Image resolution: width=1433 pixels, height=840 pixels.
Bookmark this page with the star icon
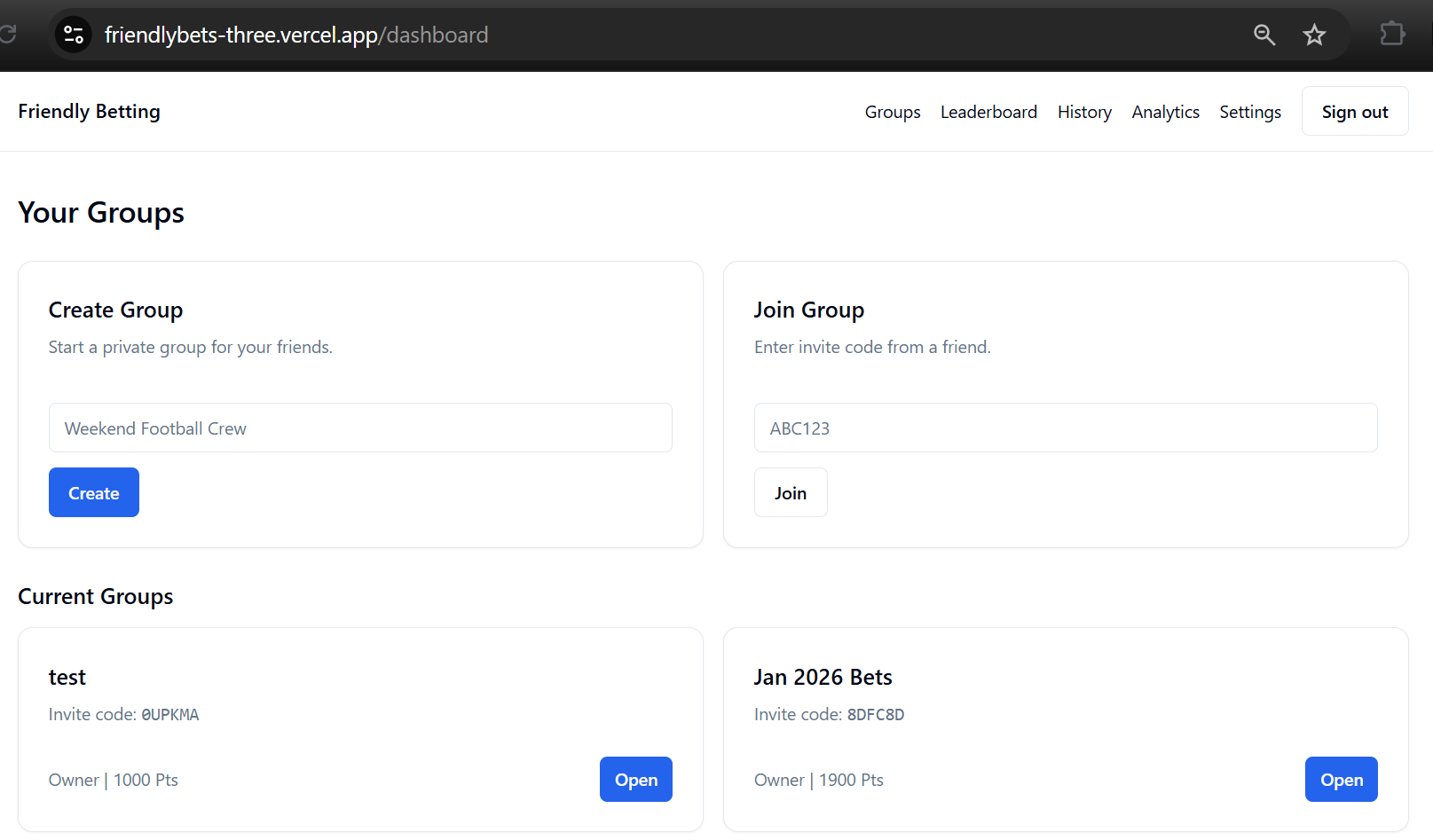[1313, 35]
